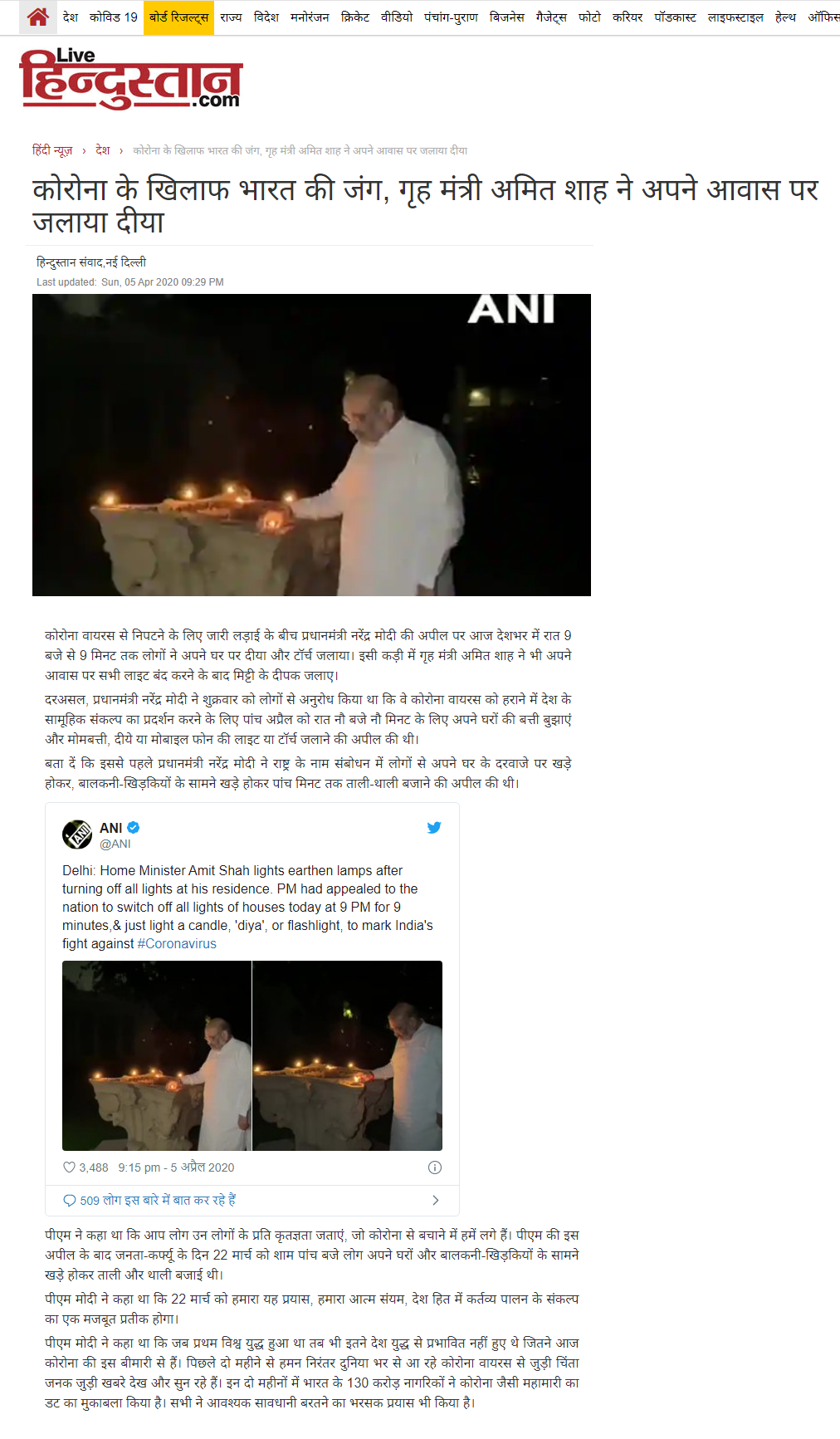
Task: Click देश breadcrumb link
Action: [x=103, y=150]
